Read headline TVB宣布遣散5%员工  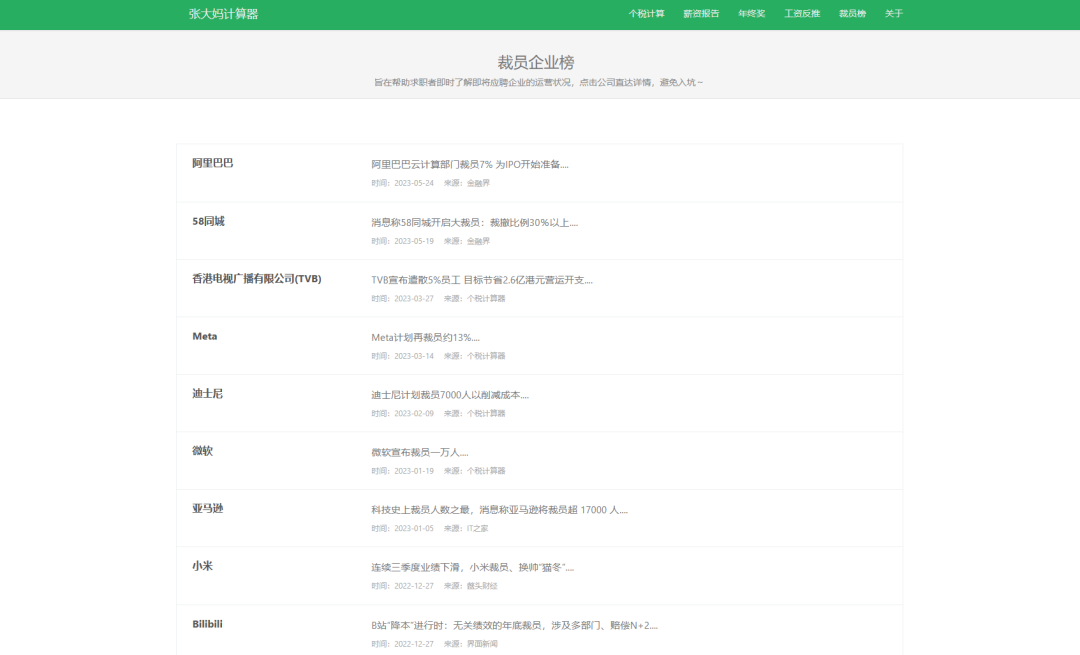(481, 280)
